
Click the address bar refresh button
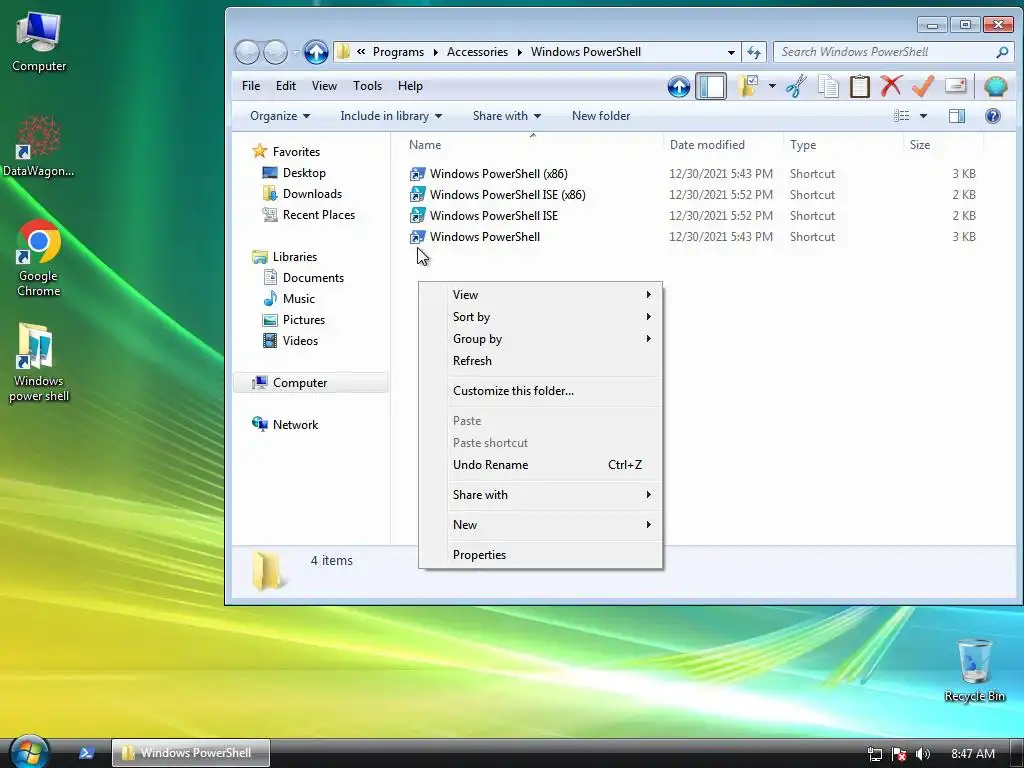(x=754, y=52)
